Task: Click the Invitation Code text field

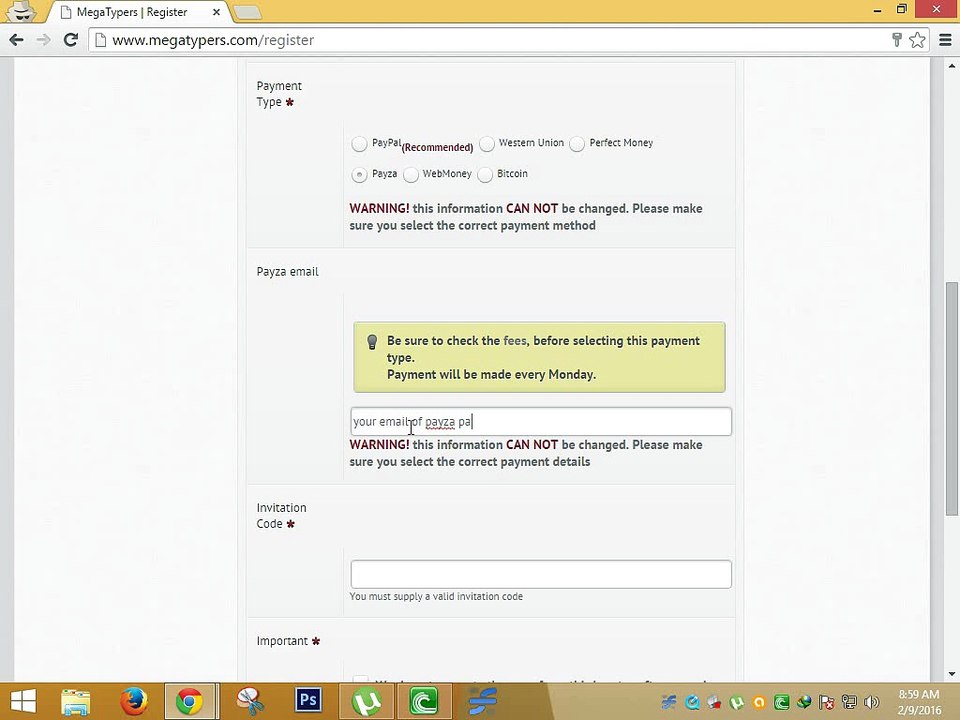Action: (541, 574)
